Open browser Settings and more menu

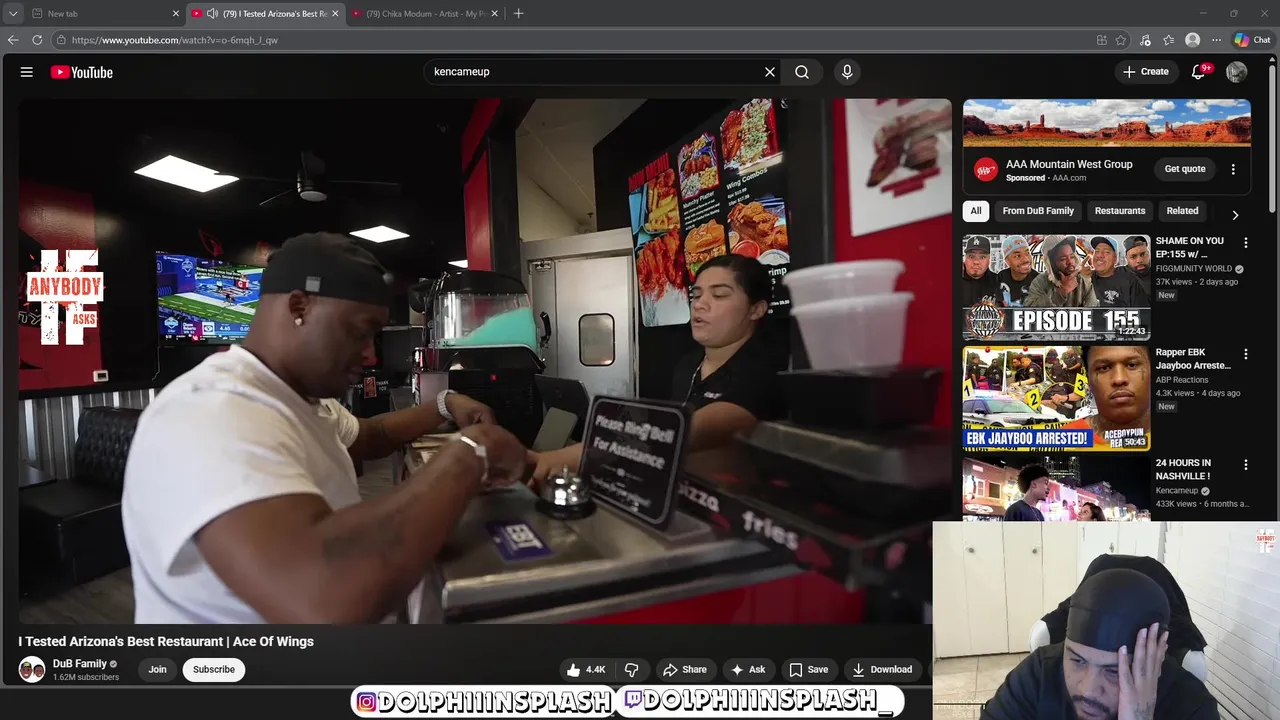click(x=1216, y=40)
